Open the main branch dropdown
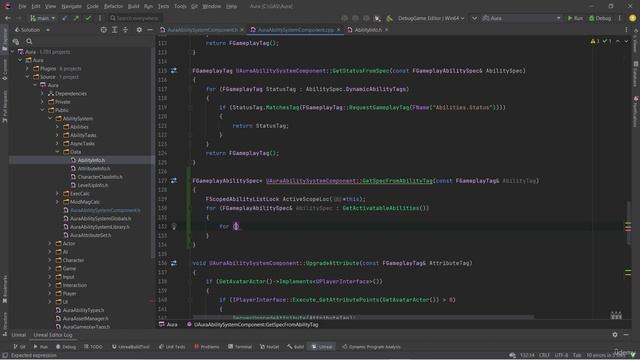640x360 pixels. coord(42,18)
